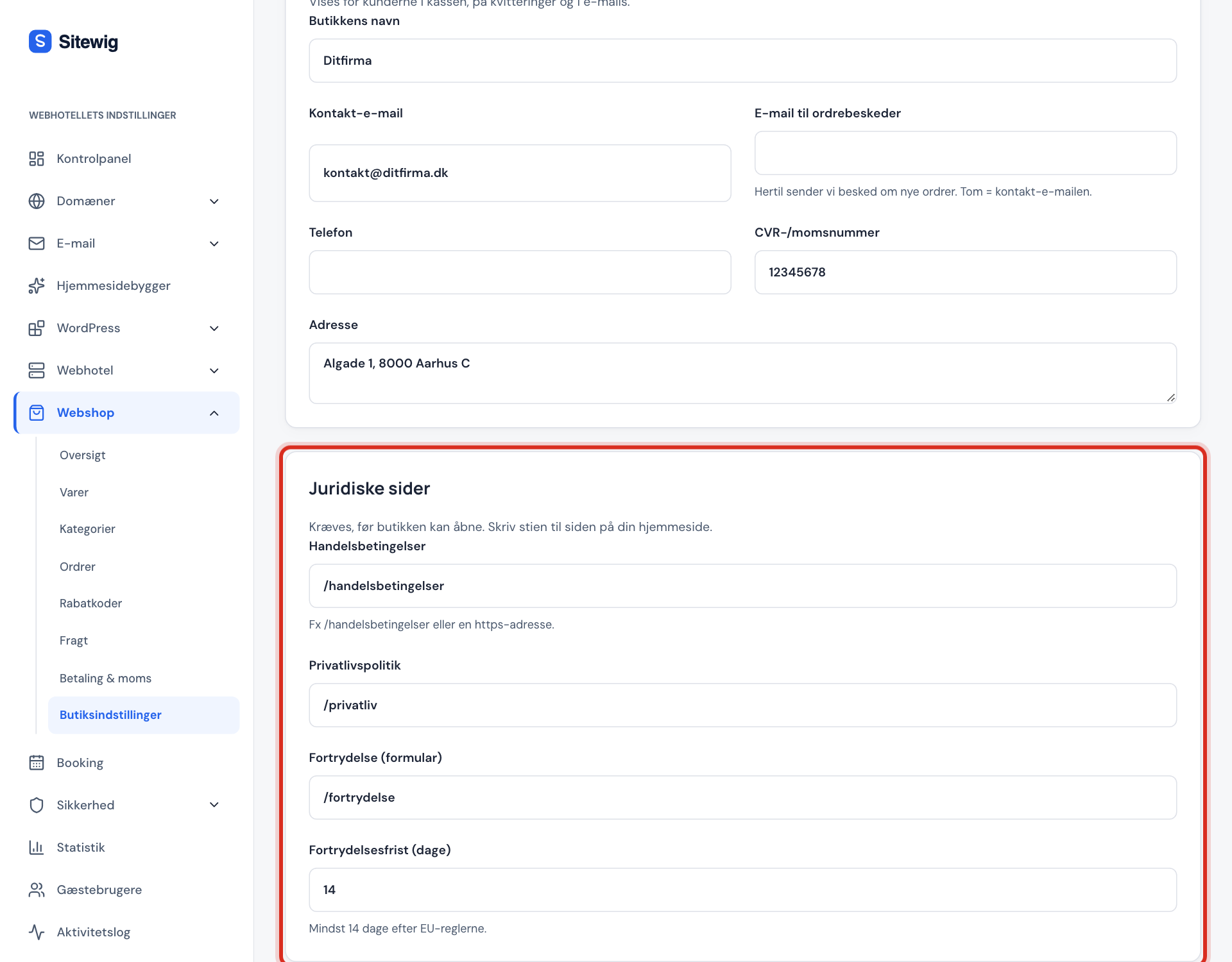Open Fragt submenu item

point(144,640)
